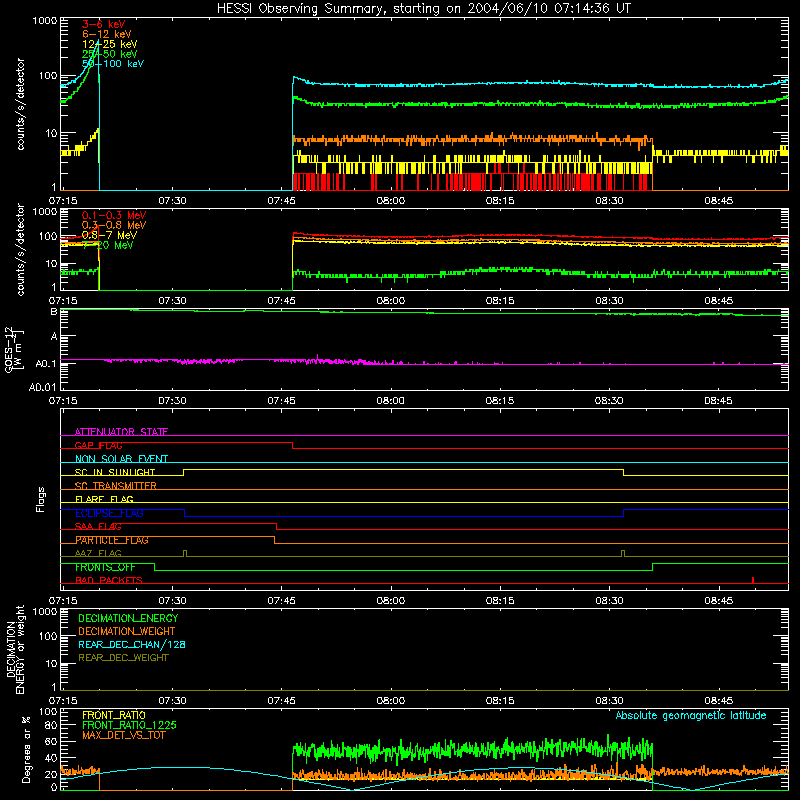Select the '25-50 keV' legend label
Screen dimensions: 800x800
tap(109, 54)
